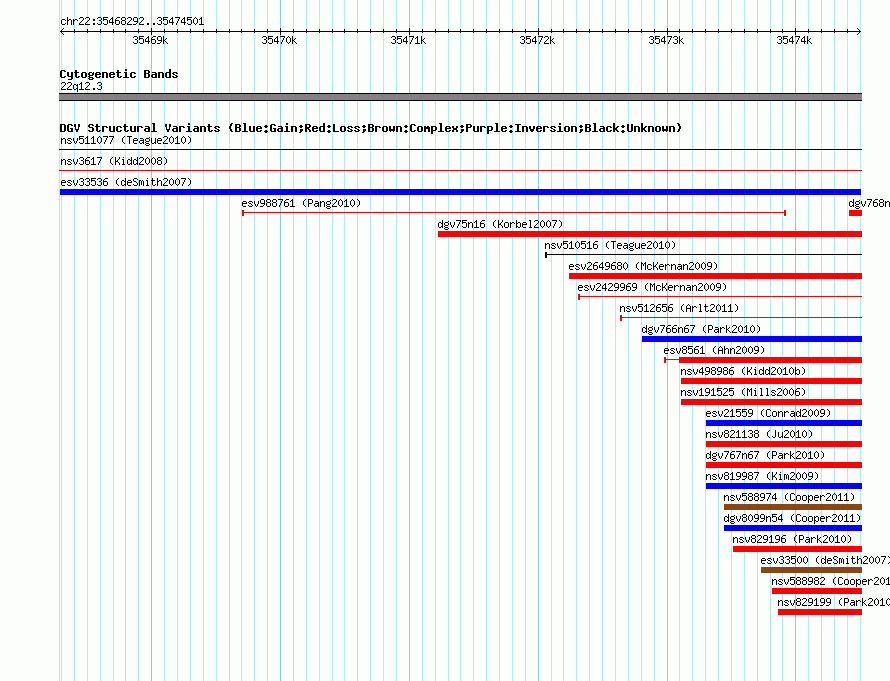
Task: Select the dgv768n variant label at right edge
Action: 869,203
